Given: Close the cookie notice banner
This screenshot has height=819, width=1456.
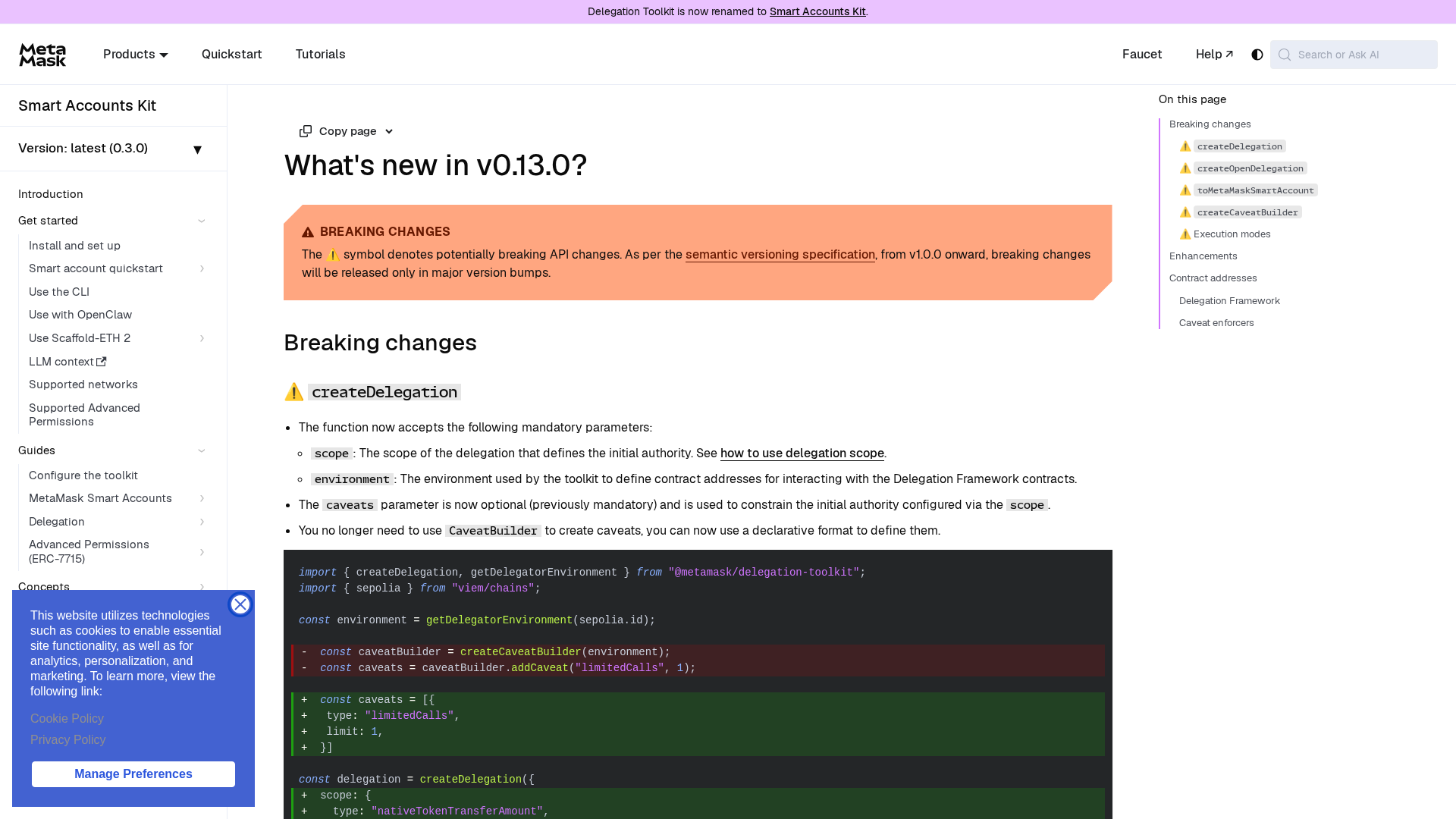Looking at the screenshot, I should [240, 604].
